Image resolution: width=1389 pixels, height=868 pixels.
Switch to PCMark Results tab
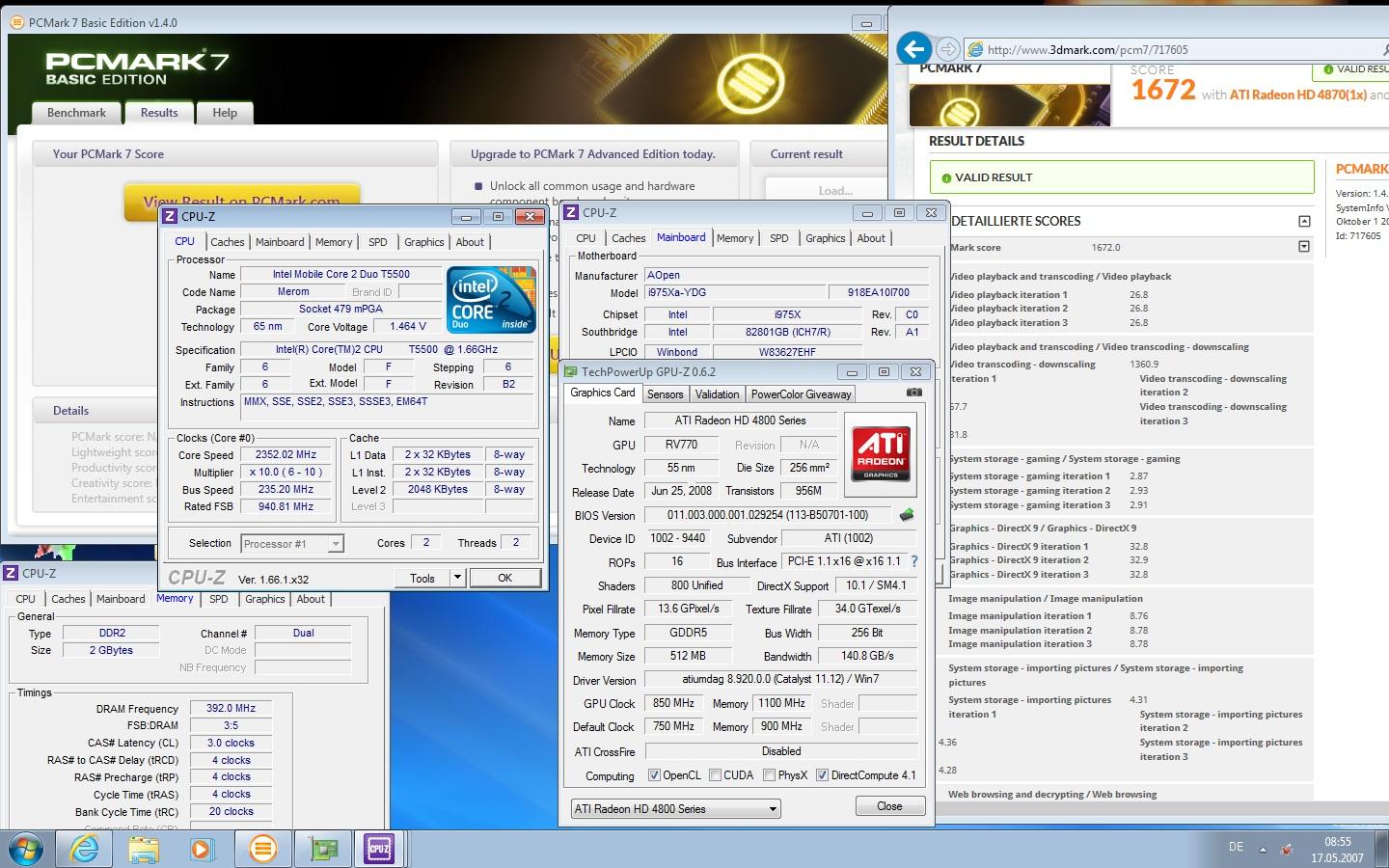[159, 113]
